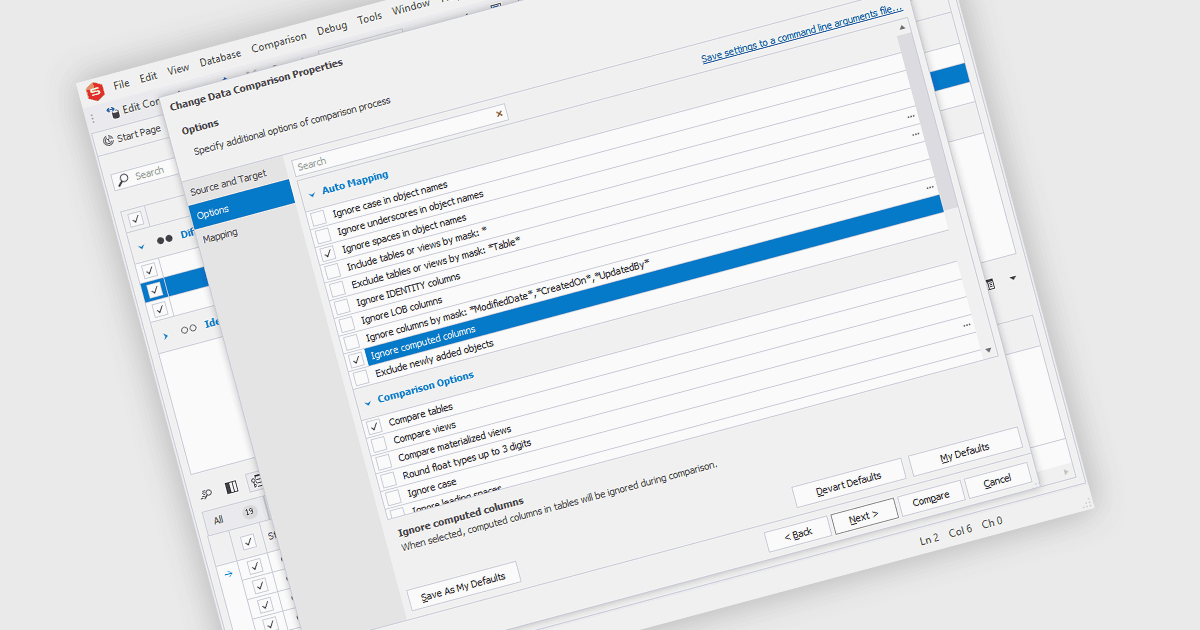
Task: Switch to Source and Target page
Action: (x=228, y=183)
